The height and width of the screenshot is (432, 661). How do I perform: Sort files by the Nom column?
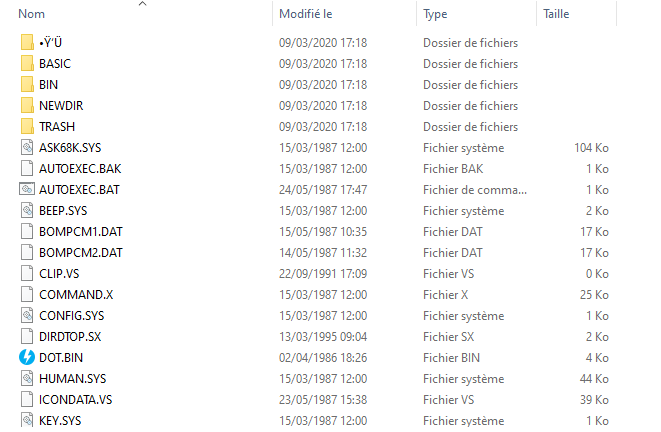[32, 14]
